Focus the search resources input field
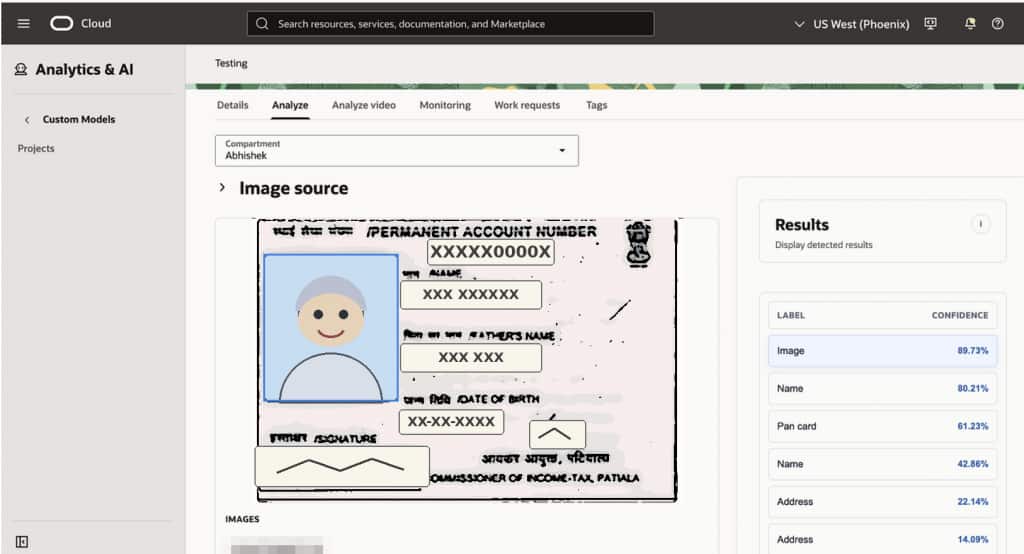The height and width of the screenshot is (554, 1024). (x=450, y=24)
